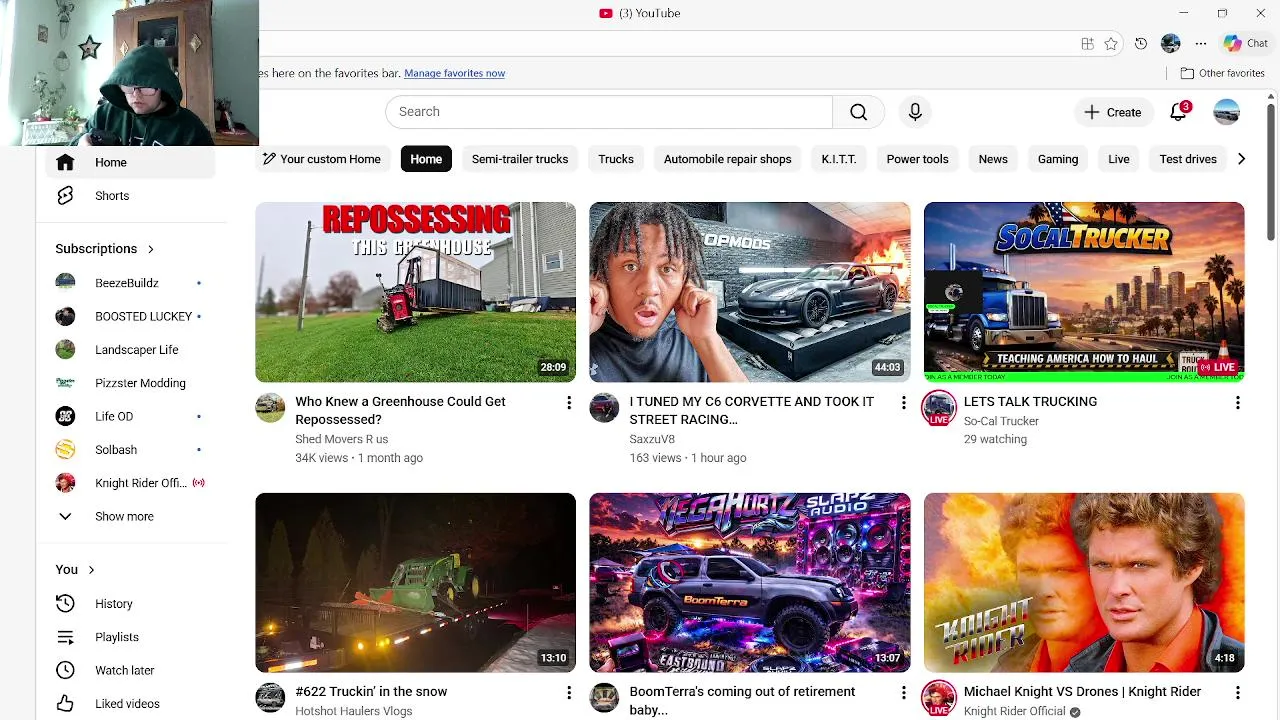
Task: Expand Show more subscriptions
Action: click(130, 517)
